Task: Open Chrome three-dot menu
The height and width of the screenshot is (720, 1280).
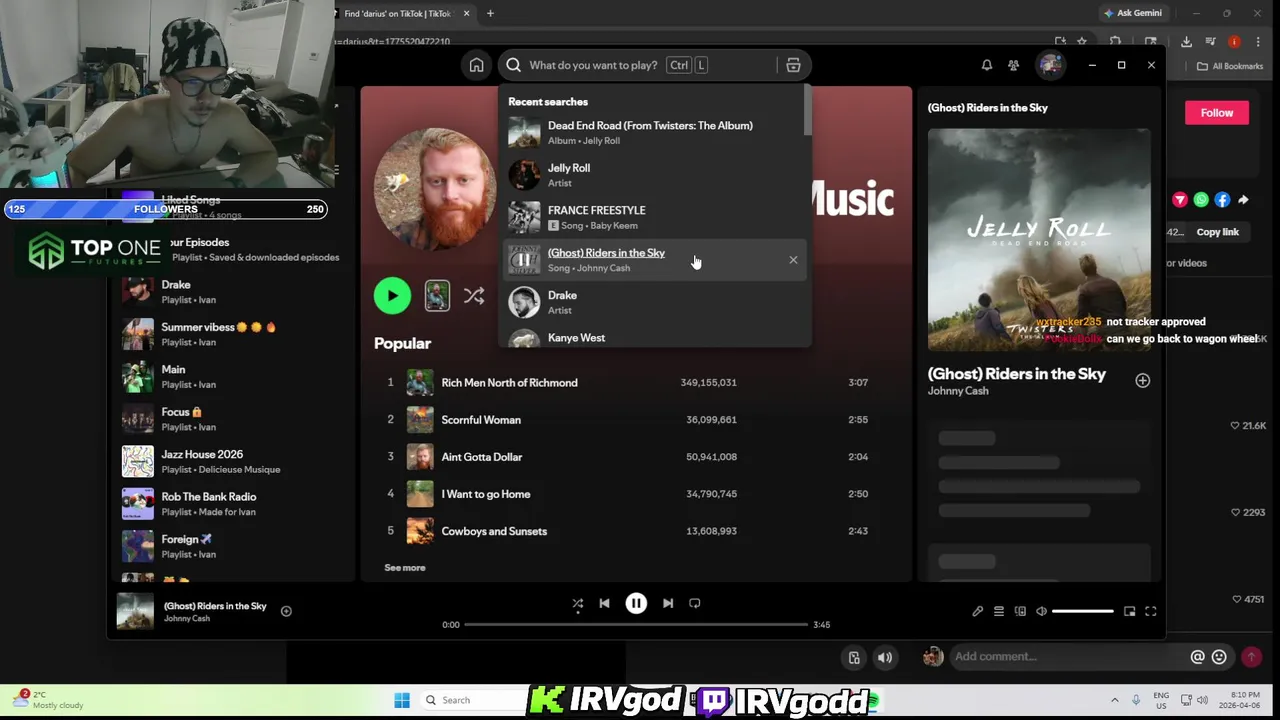Action: pyautogui.click(x=1258, y=42)
